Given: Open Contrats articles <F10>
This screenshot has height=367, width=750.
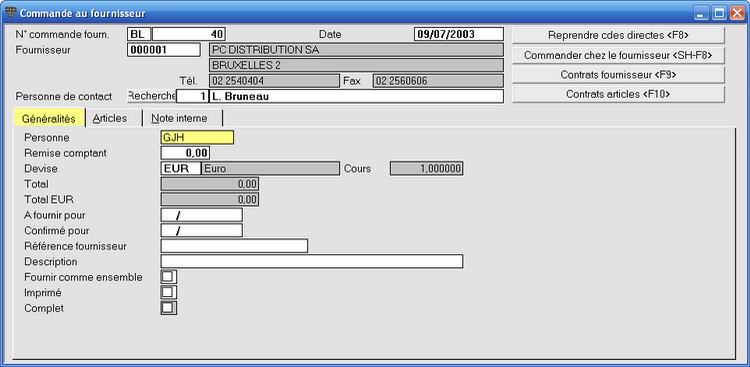Looking at the screenshot, I should pos(618,94).
